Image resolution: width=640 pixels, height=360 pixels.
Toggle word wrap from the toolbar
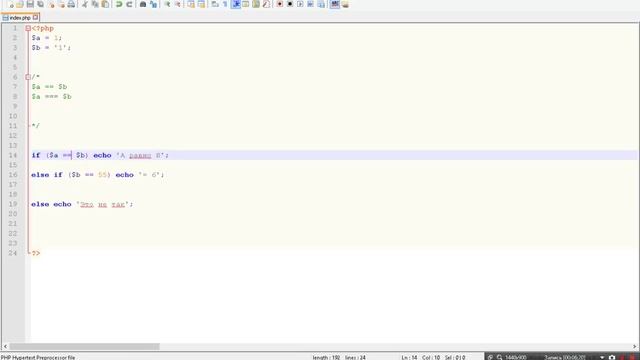(x=215, y=4)
